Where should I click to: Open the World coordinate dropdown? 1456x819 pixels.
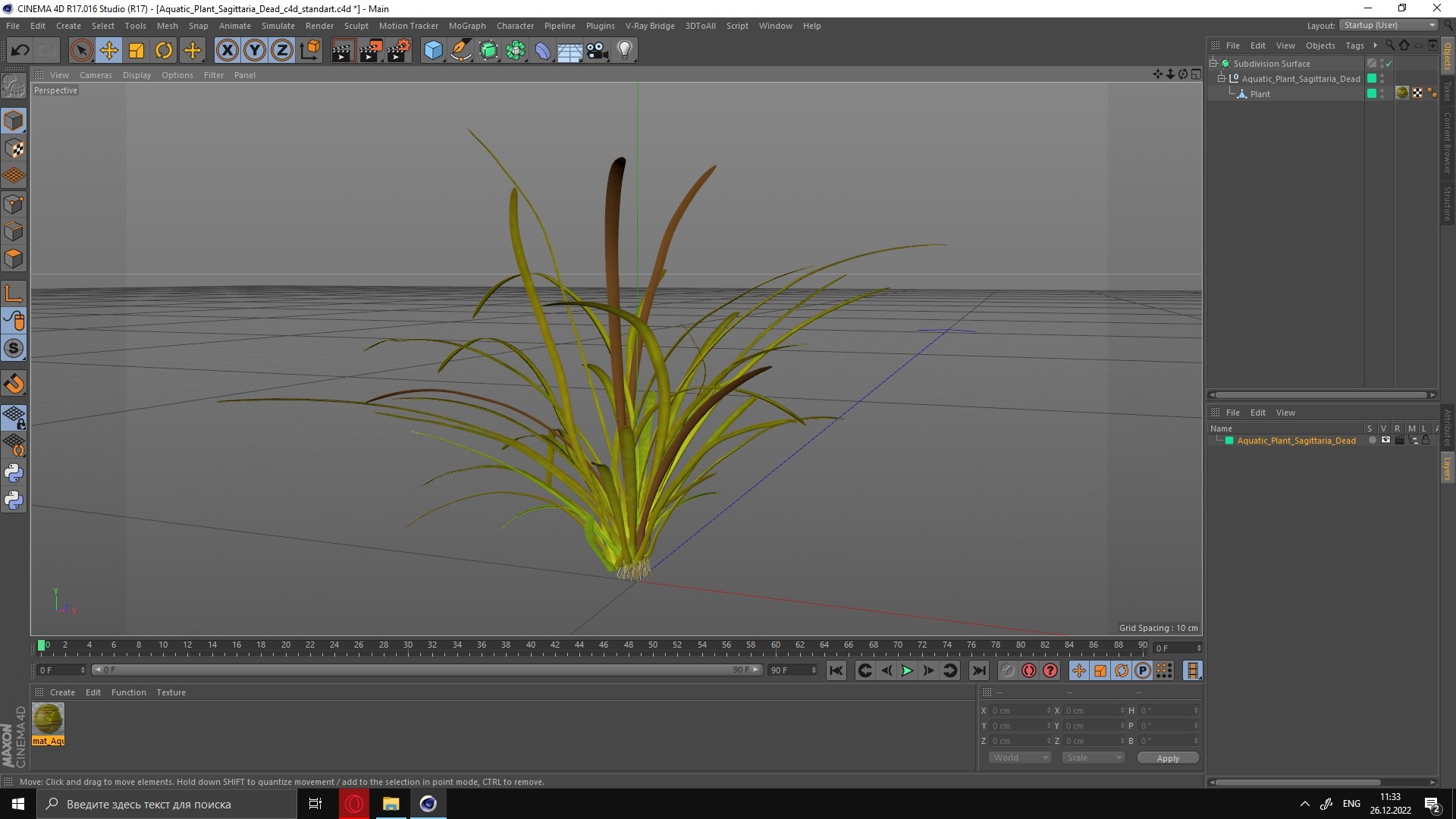(x=1019, y=758)
